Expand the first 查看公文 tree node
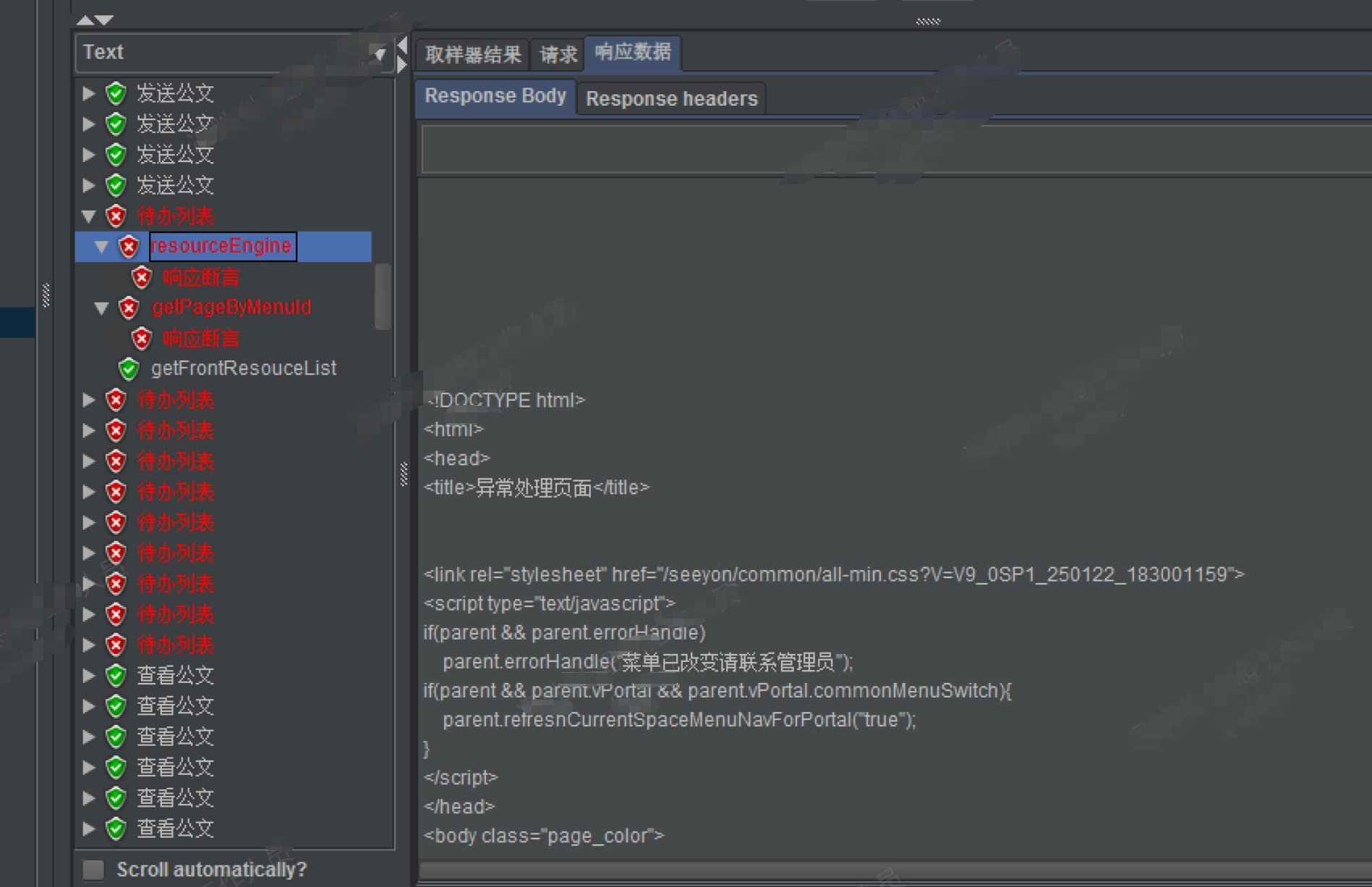The height and width of the screenshot is (887, 1372). (x=89, y=676)
